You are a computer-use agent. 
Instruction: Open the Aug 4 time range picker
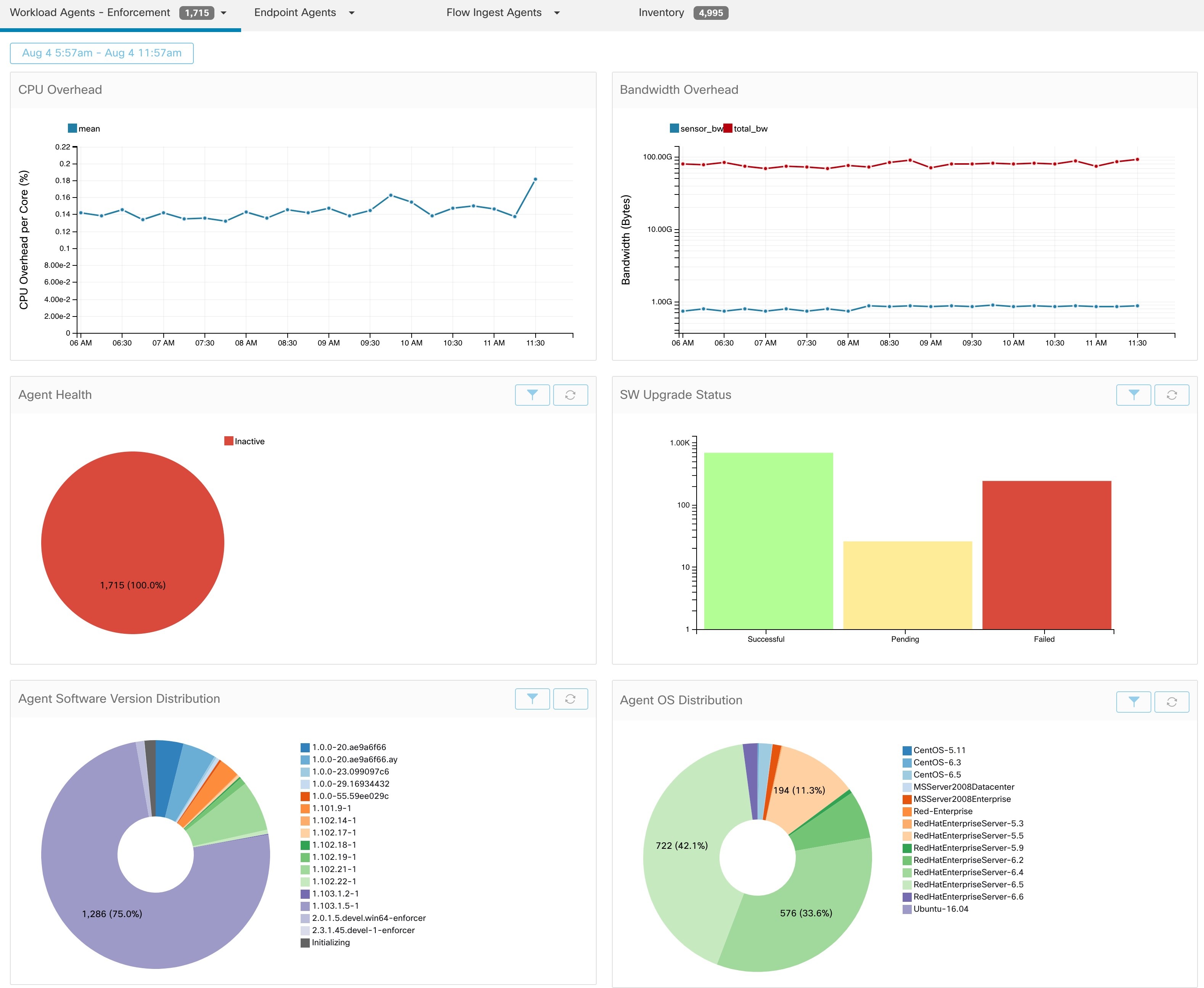(x=102, y=53)
